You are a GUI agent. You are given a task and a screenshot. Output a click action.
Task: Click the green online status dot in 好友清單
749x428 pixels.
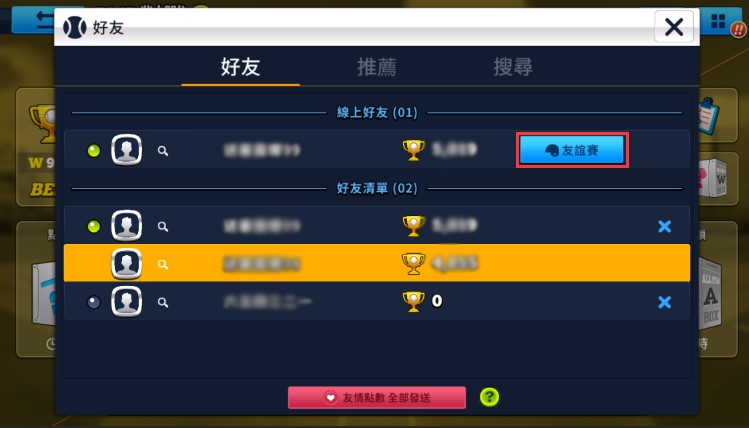pos(94,226)
